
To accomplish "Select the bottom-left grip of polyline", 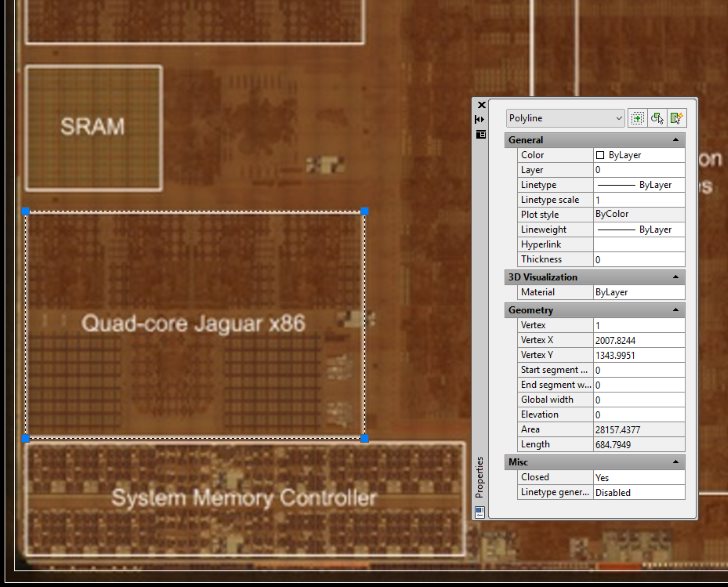I will pos(26,438).
